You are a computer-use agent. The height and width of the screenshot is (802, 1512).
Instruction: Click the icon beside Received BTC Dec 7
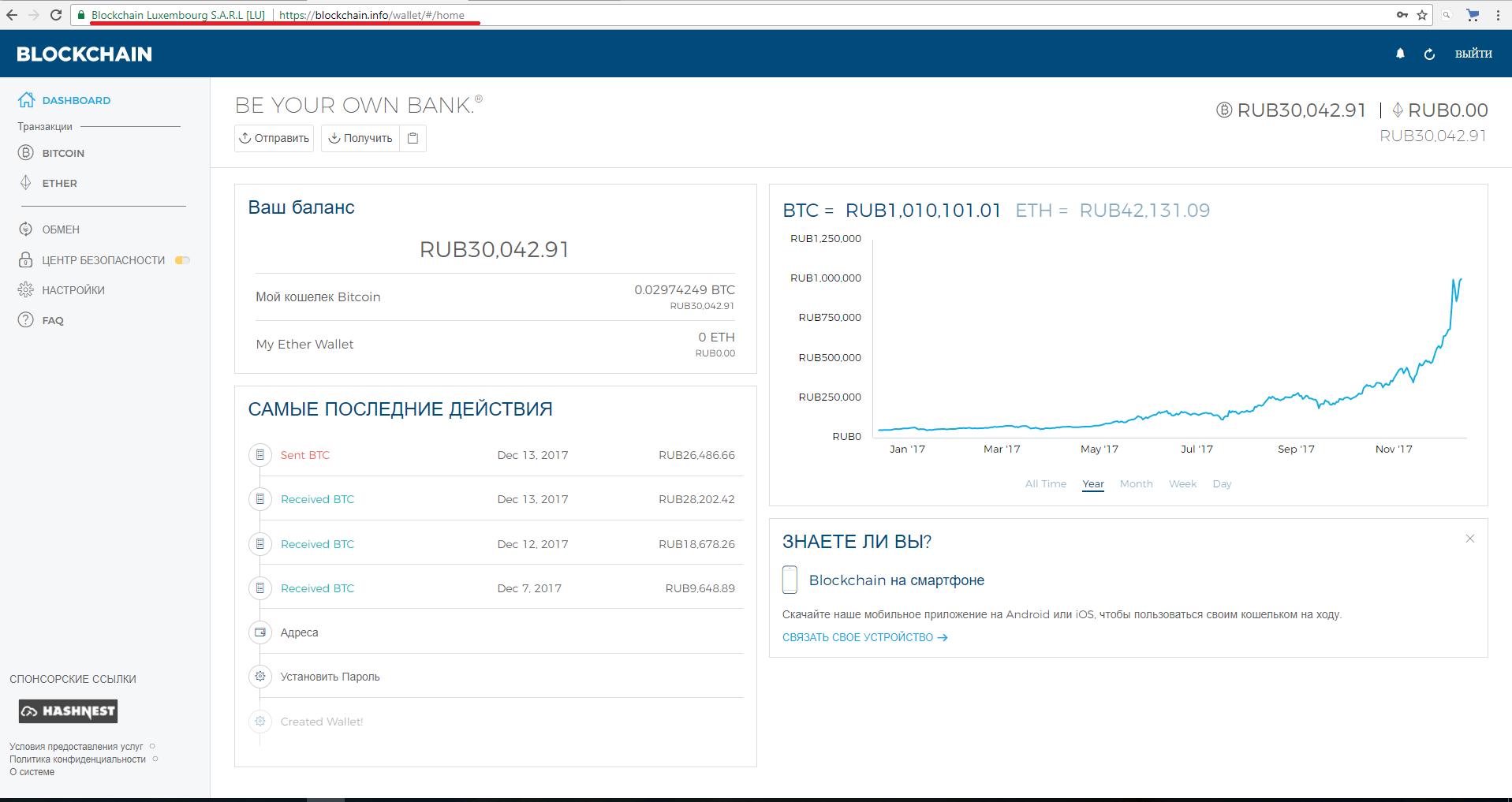[260, 588]
